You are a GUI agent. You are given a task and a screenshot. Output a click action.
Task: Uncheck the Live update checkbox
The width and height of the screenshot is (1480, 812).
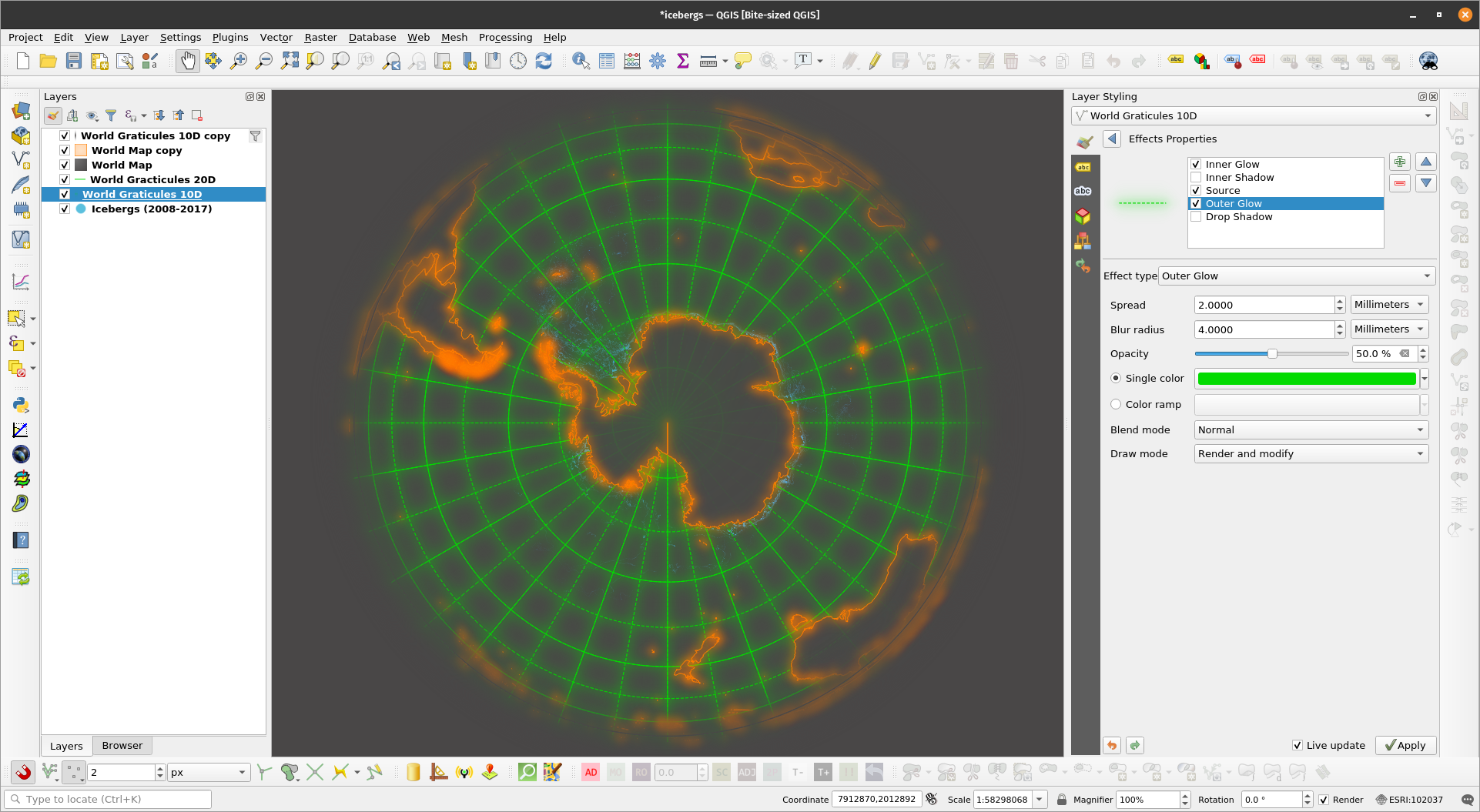(x=1298, y=745)
